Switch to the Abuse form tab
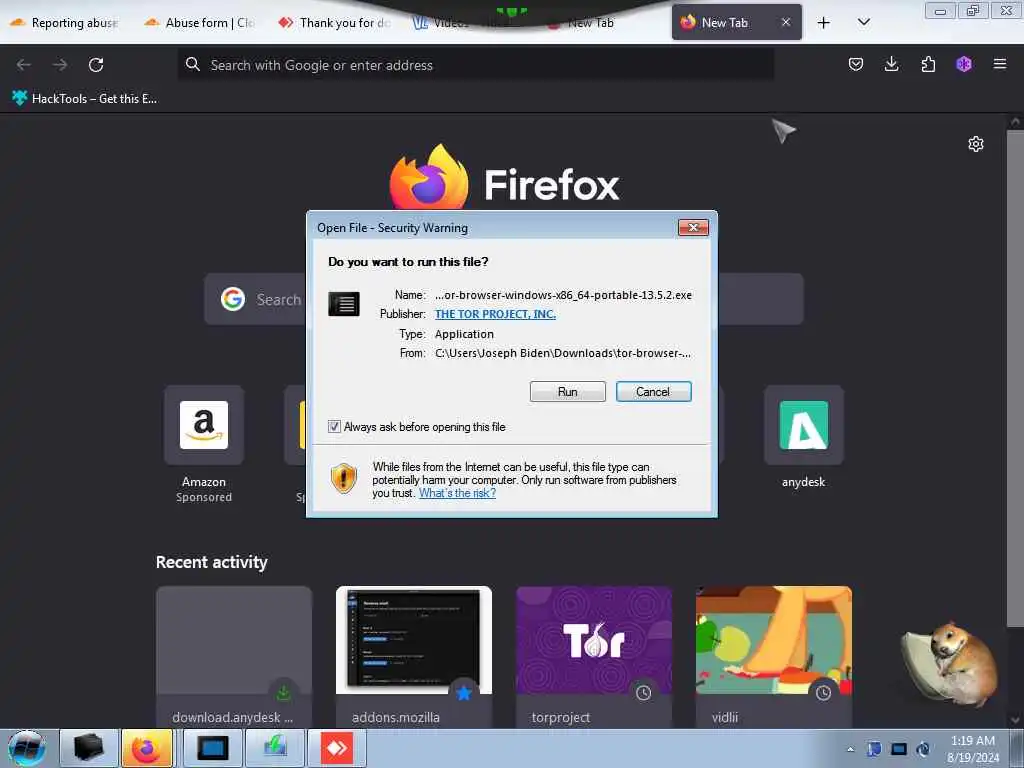The image size is (1024, 768). coord(200,23)
